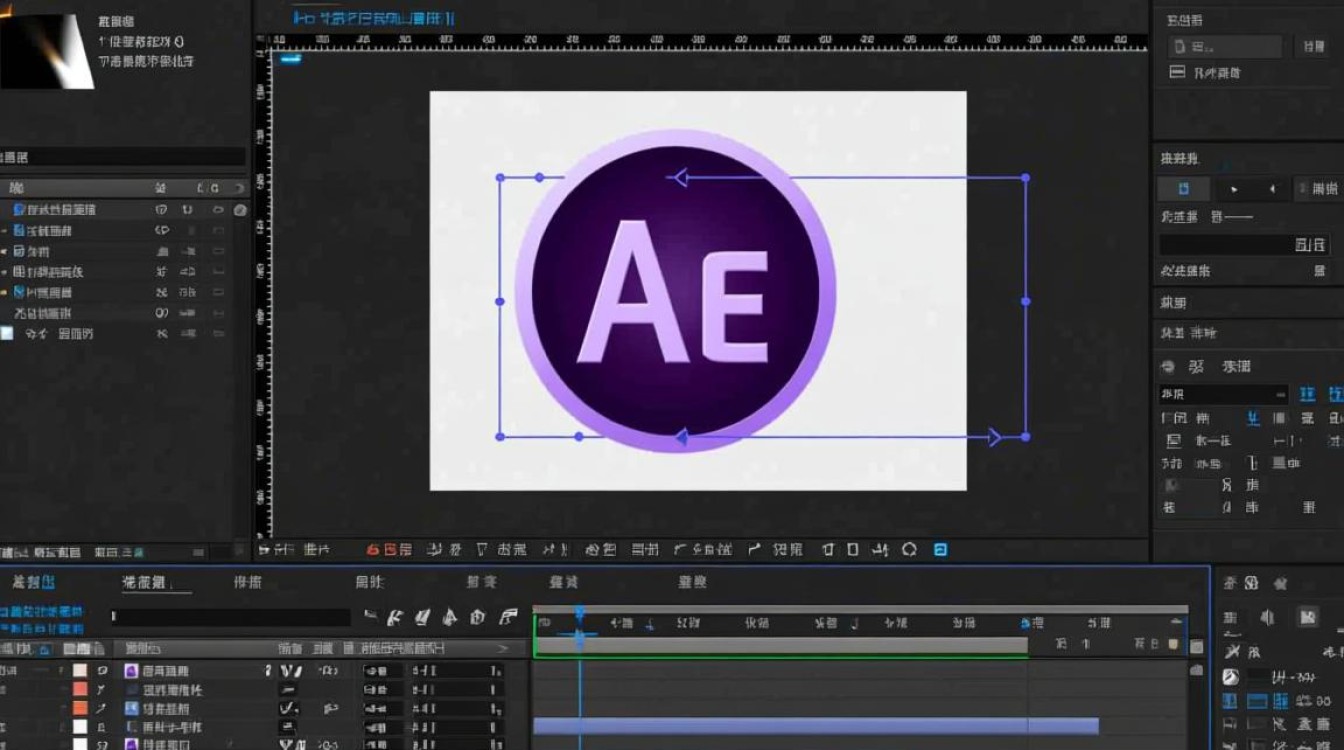Viewport: 1344px width, 750px height.
Task: Click the blue icon of the third timeline layer
Action: (131, 708)
